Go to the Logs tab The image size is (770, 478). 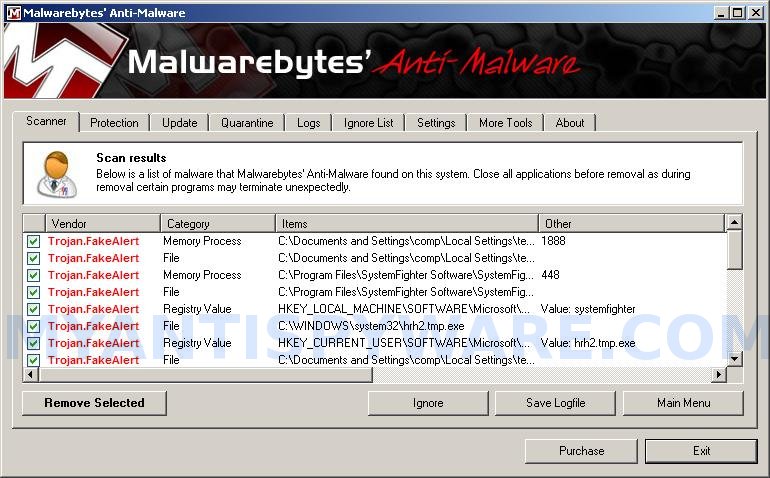click(308, 123)
